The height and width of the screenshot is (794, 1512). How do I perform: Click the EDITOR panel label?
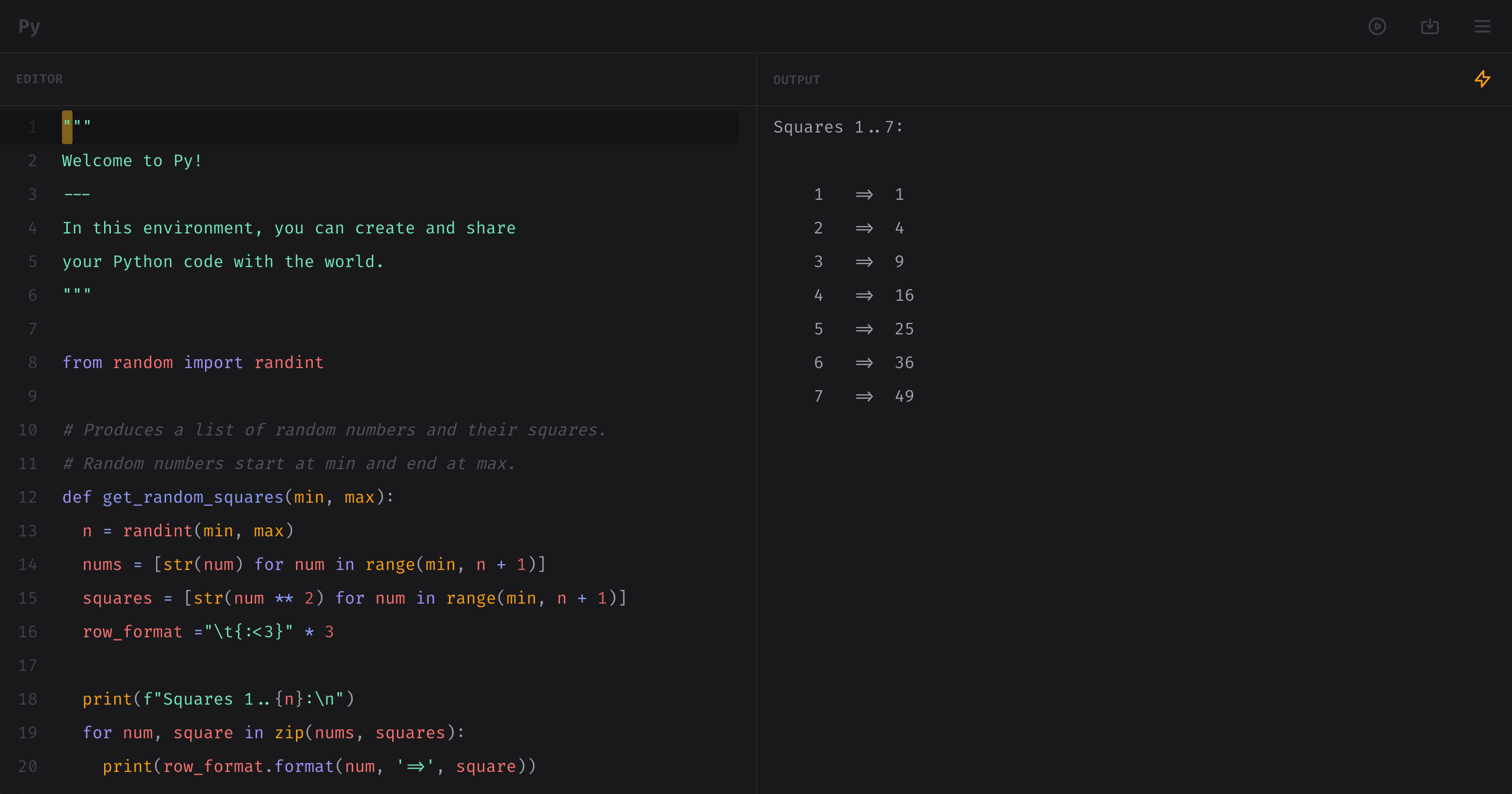coord(39,79)
